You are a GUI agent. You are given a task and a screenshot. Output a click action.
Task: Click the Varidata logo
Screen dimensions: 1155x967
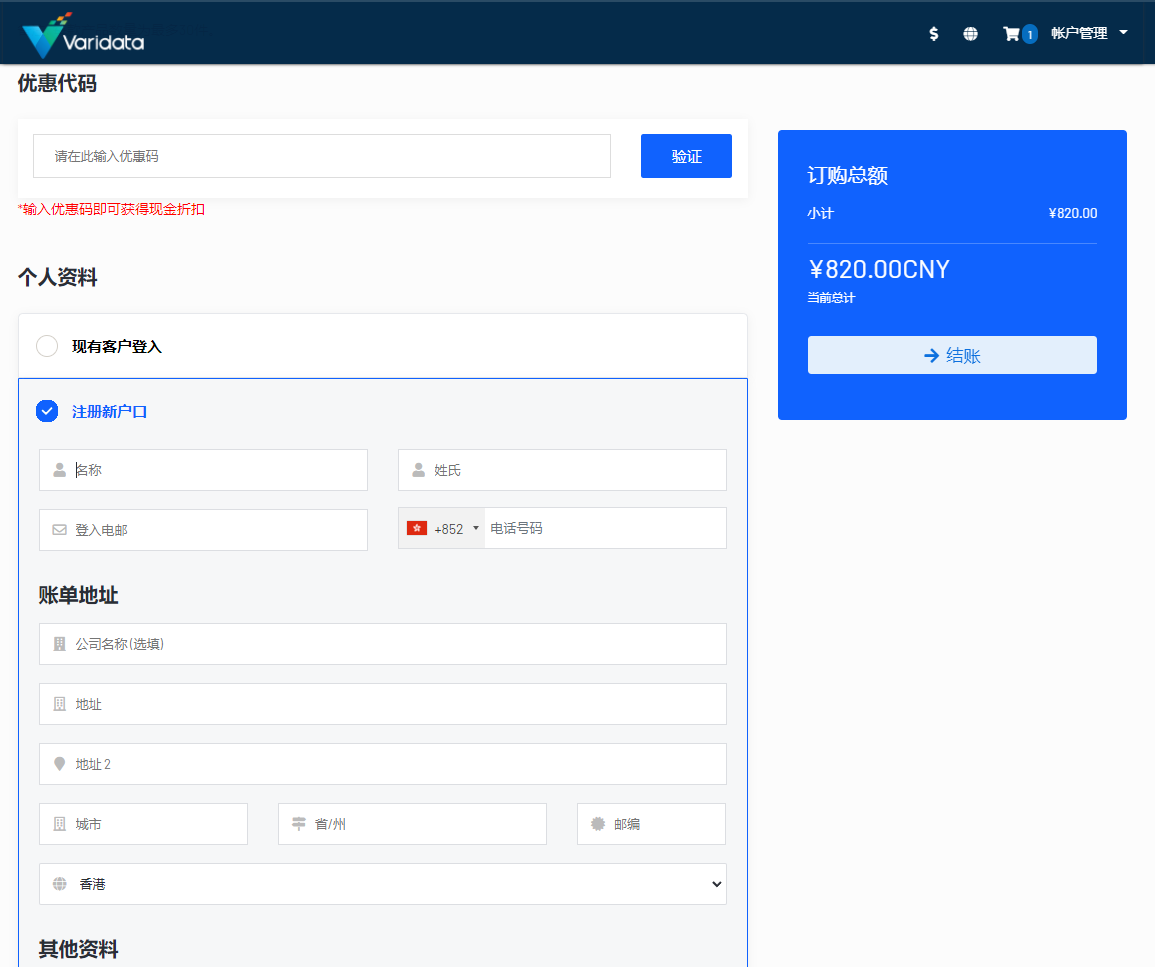[83, 35]
